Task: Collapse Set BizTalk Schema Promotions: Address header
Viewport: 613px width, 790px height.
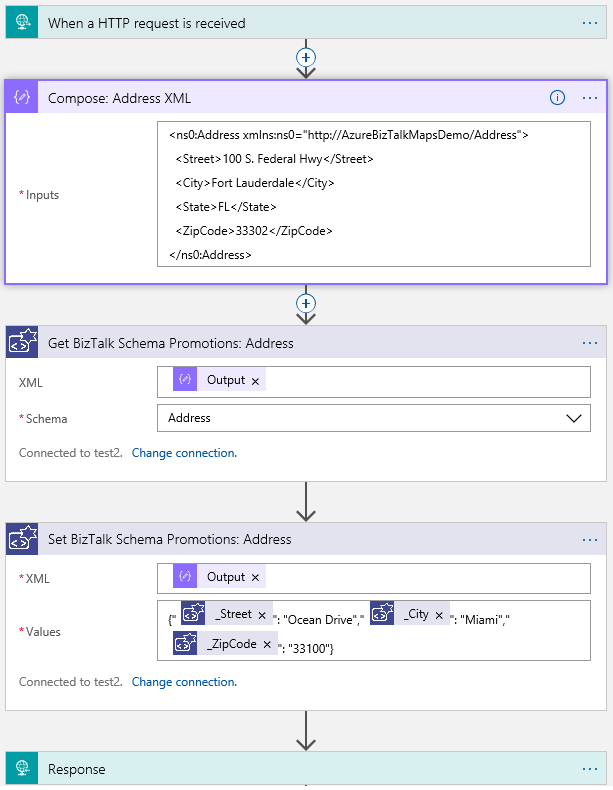Action: click(x=306, y=539)
